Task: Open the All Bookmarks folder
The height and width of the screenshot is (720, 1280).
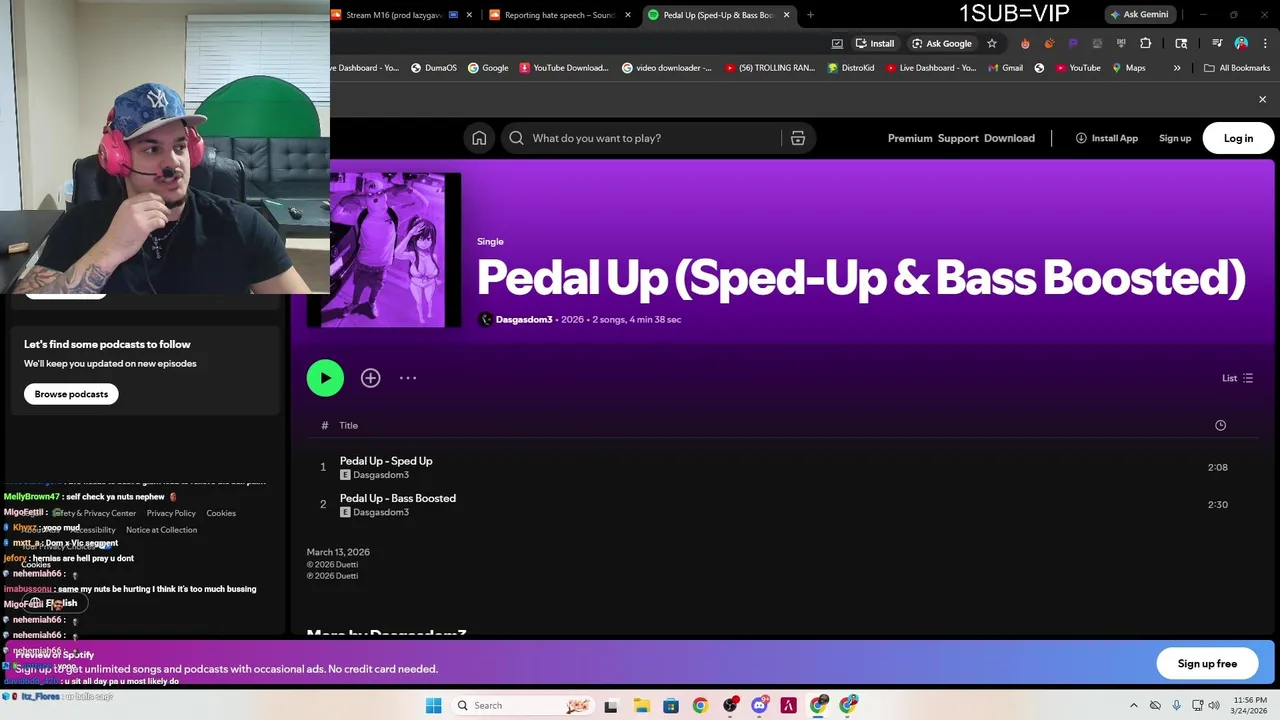Action: point(1237,68)
